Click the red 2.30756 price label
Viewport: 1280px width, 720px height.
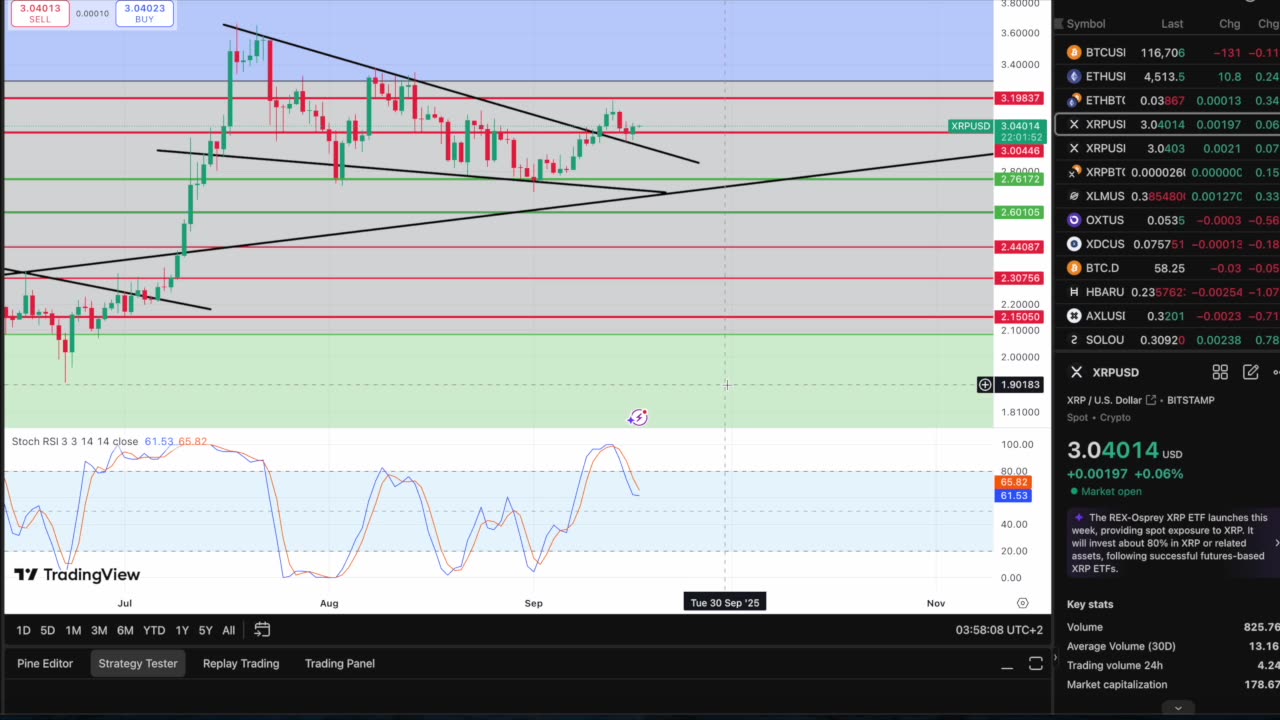1019,278
